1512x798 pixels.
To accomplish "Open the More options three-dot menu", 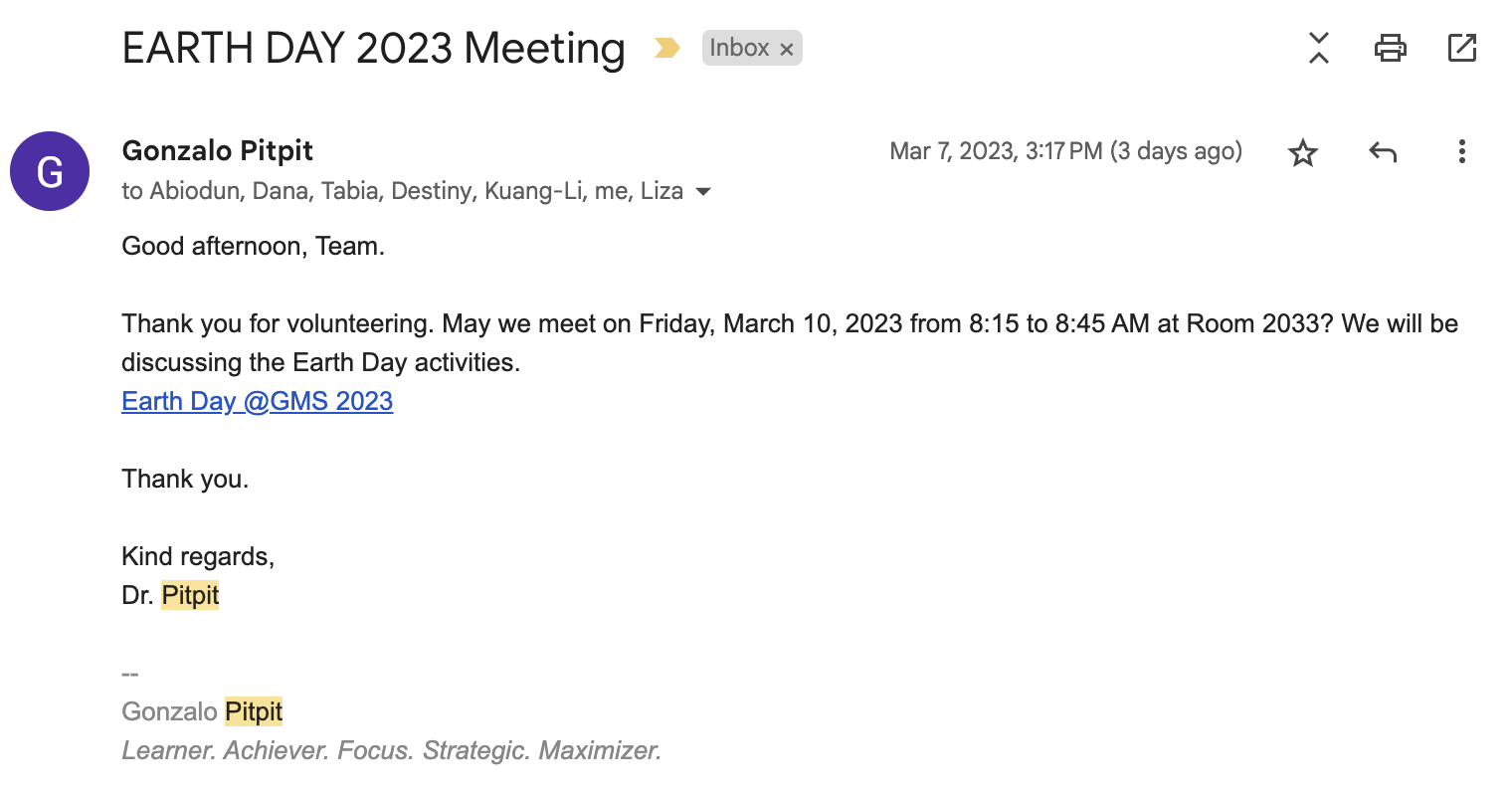I will 1461,152.
